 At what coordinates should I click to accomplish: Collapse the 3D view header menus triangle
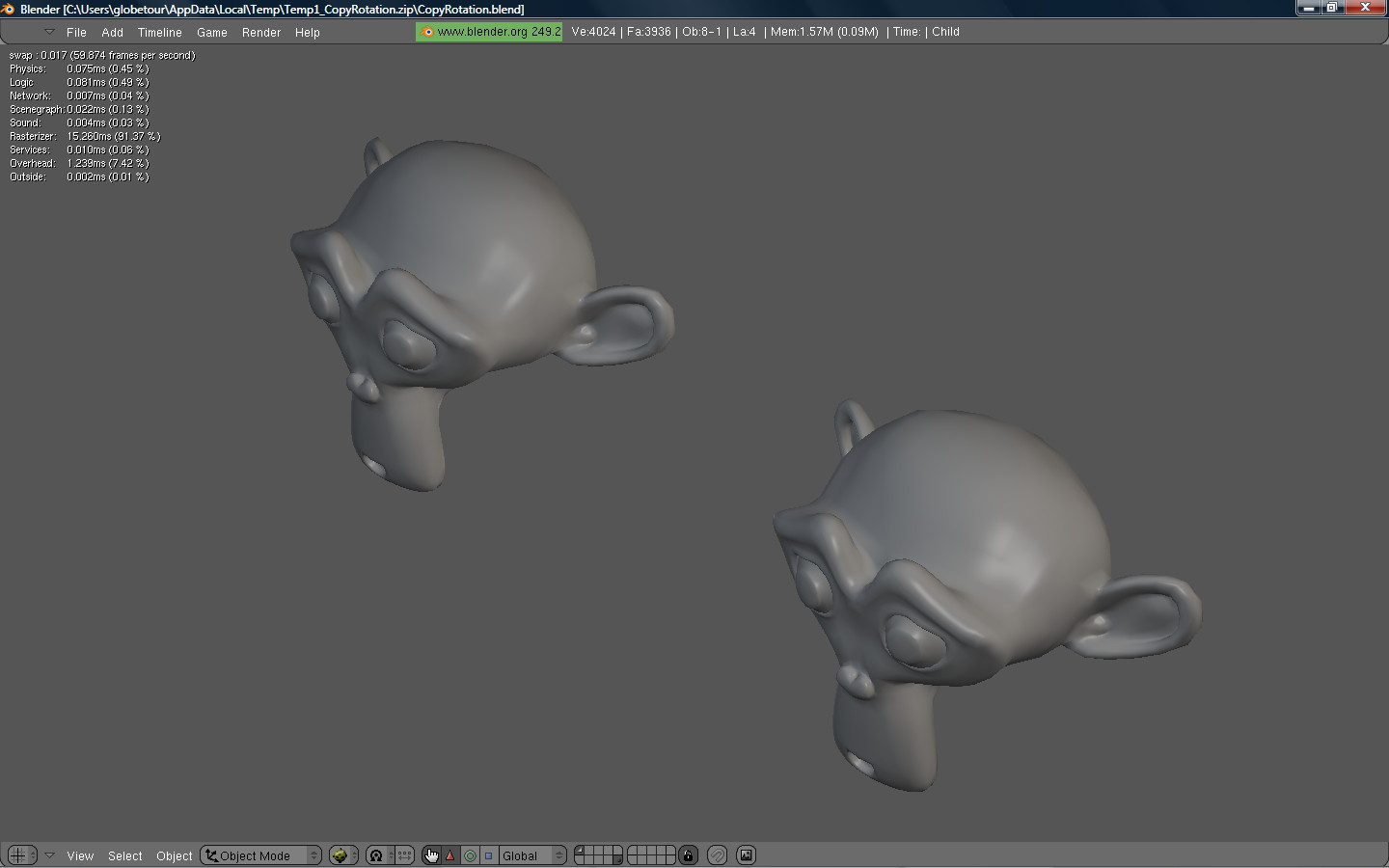(49, 855)
